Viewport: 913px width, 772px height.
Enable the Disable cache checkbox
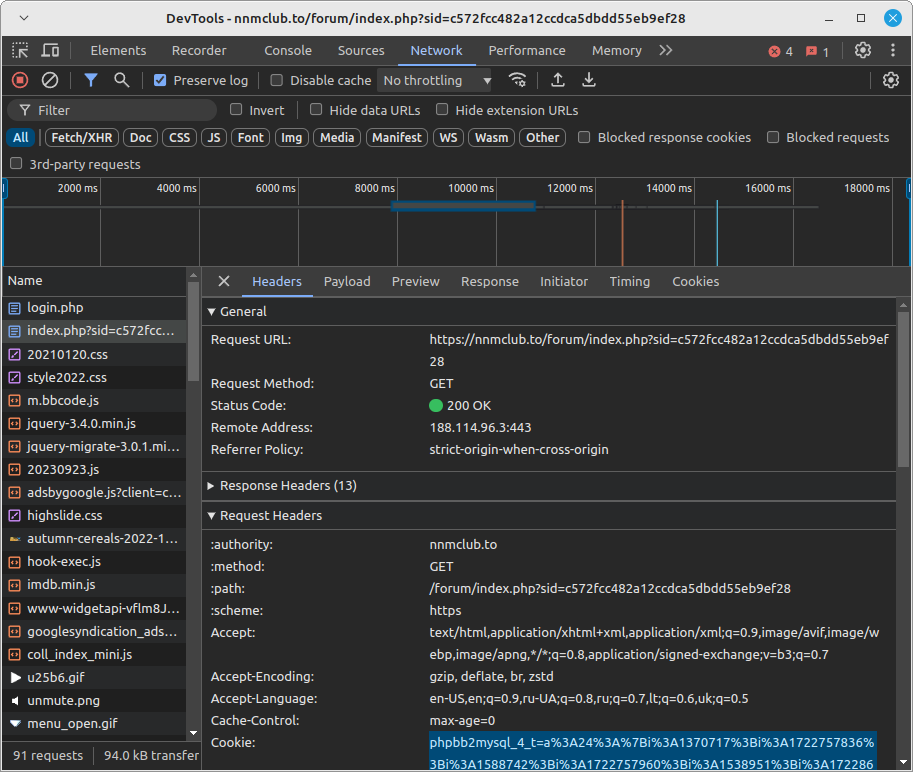coord(277,81)
